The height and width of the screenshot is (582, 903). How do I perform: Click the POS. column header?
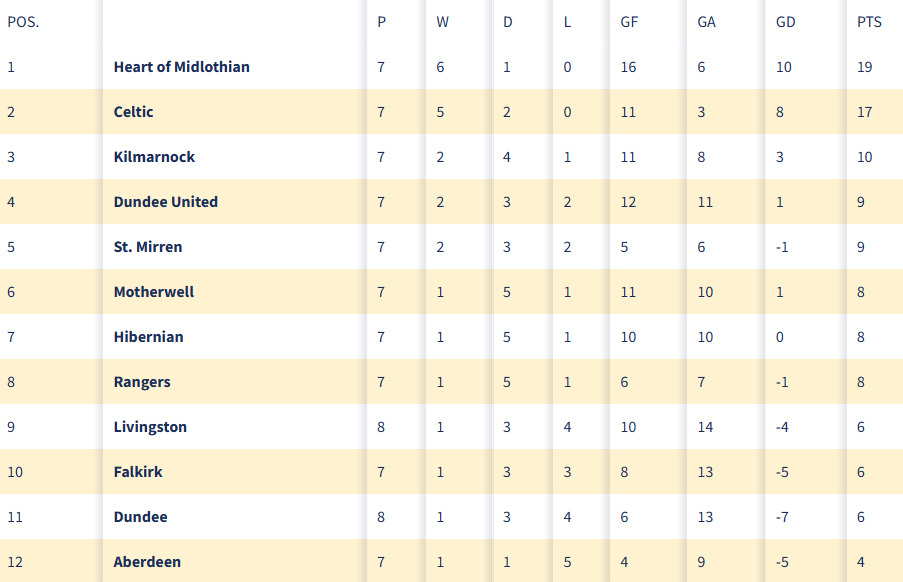coord(23,22)
